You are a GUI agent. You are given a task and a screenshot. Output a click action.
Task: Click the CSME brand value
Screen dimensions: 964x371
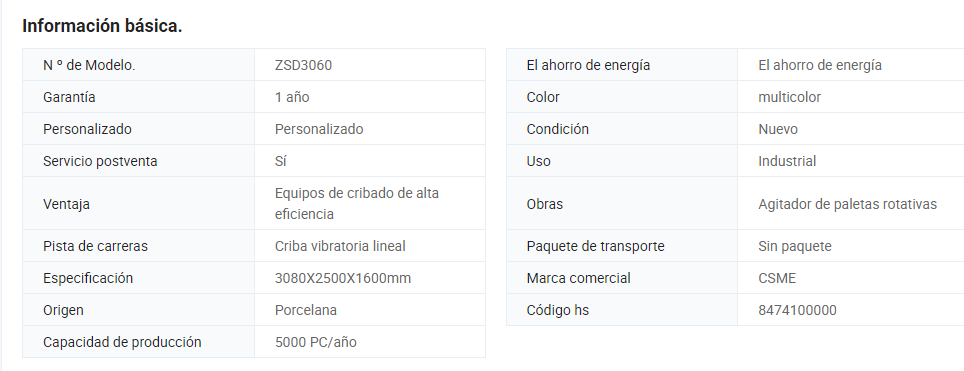(777, 278)
